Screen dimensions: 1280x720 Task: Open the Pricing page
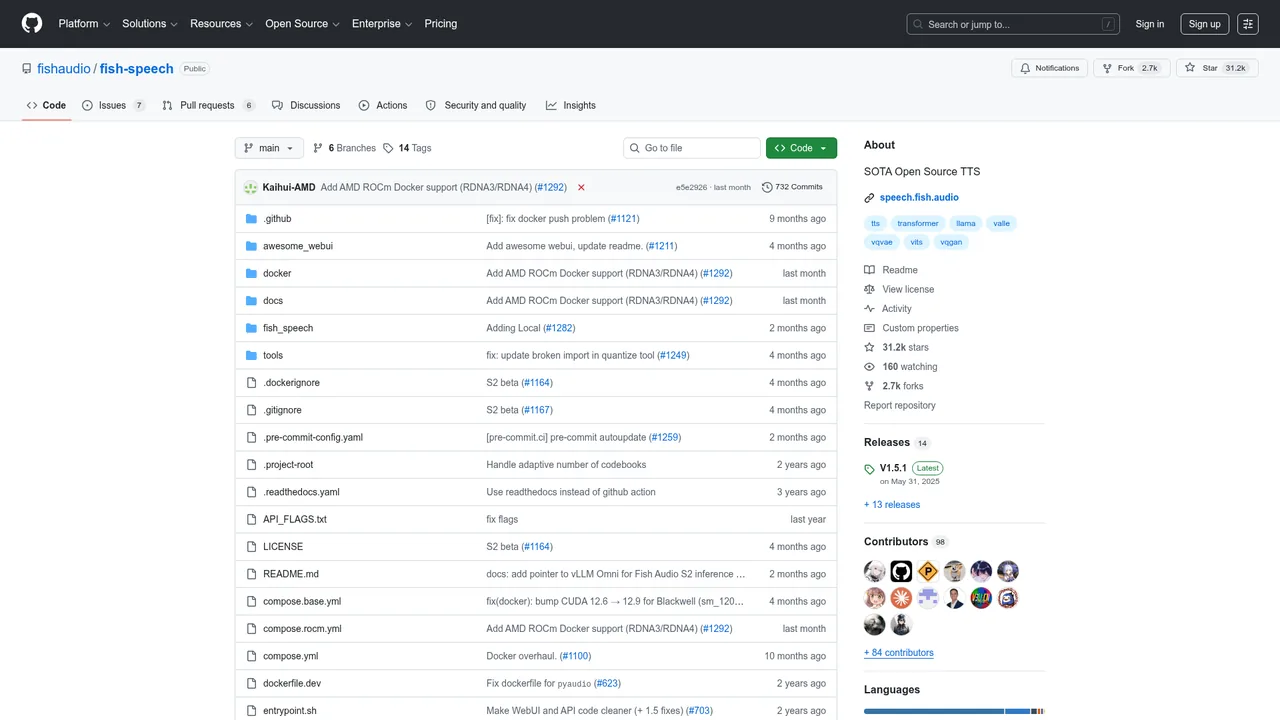[441, 24]
